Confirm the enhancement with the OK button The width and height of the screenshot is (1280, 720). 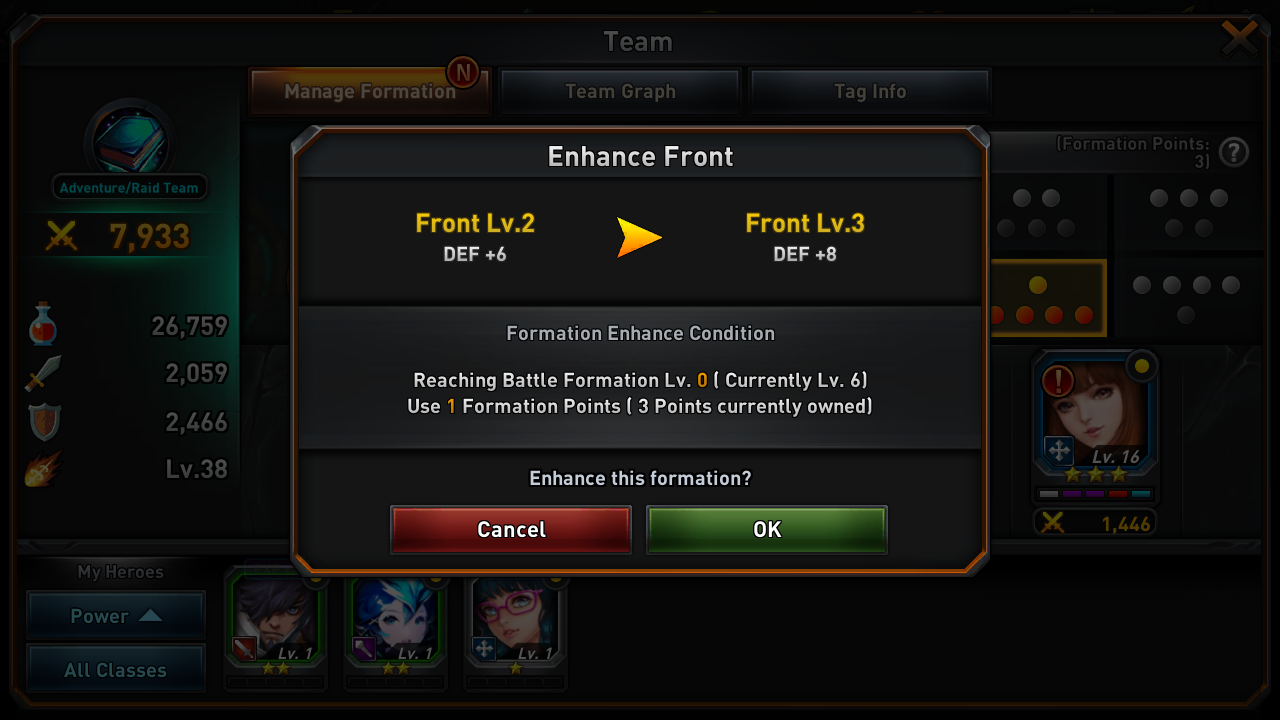pos(767,529)
